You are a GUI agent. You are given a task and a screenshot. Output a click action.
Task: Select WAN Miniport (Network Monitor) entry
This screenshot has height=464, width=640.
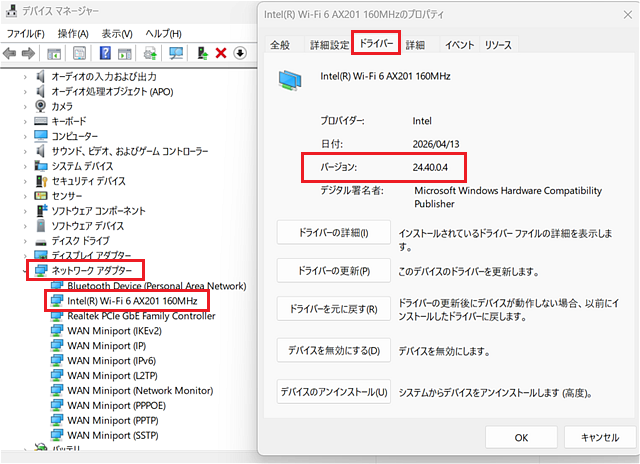[140, 391]
